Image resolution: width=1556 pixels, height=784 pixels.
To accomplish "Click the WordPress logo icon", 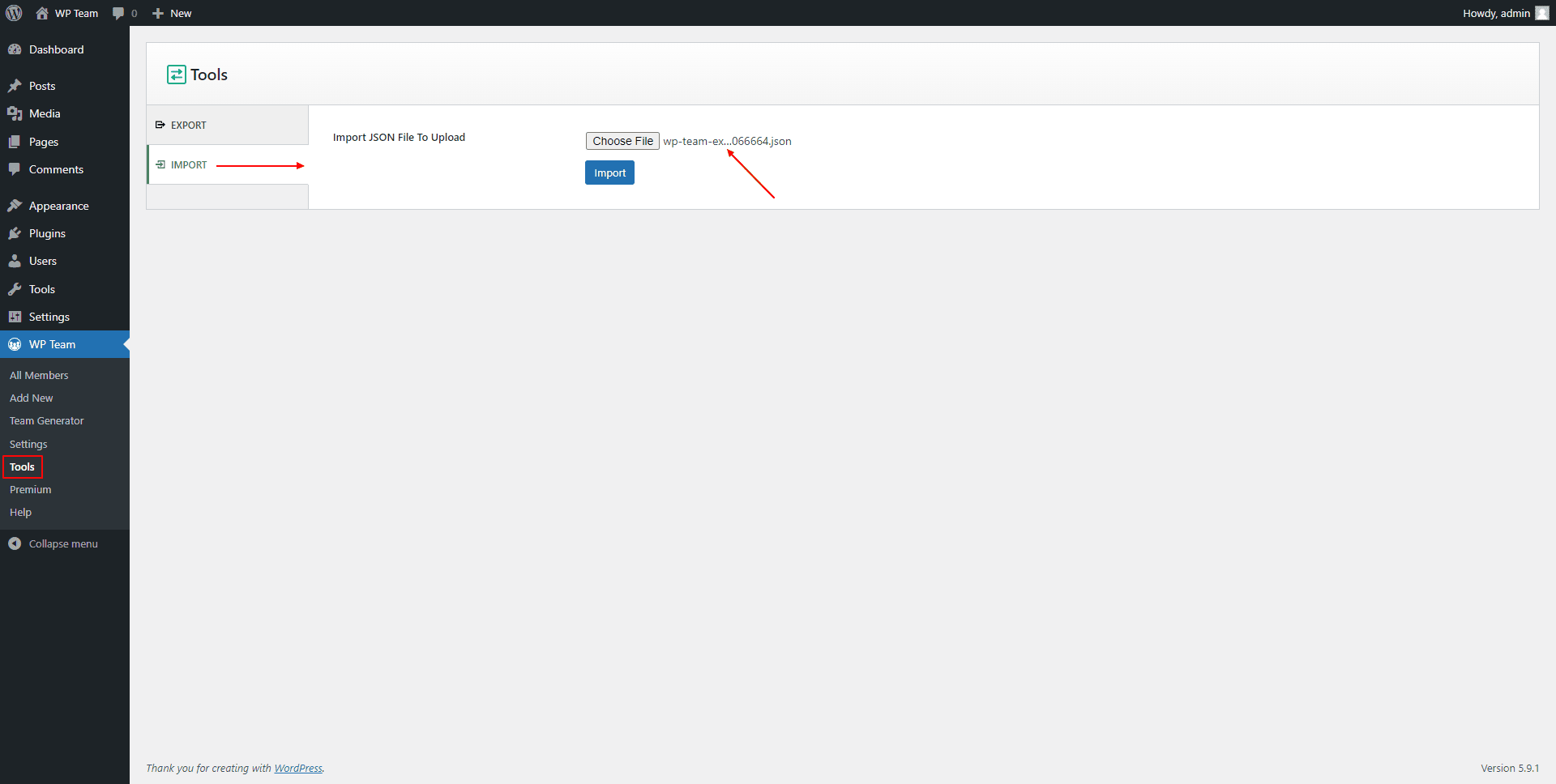I will coord(14,13).
